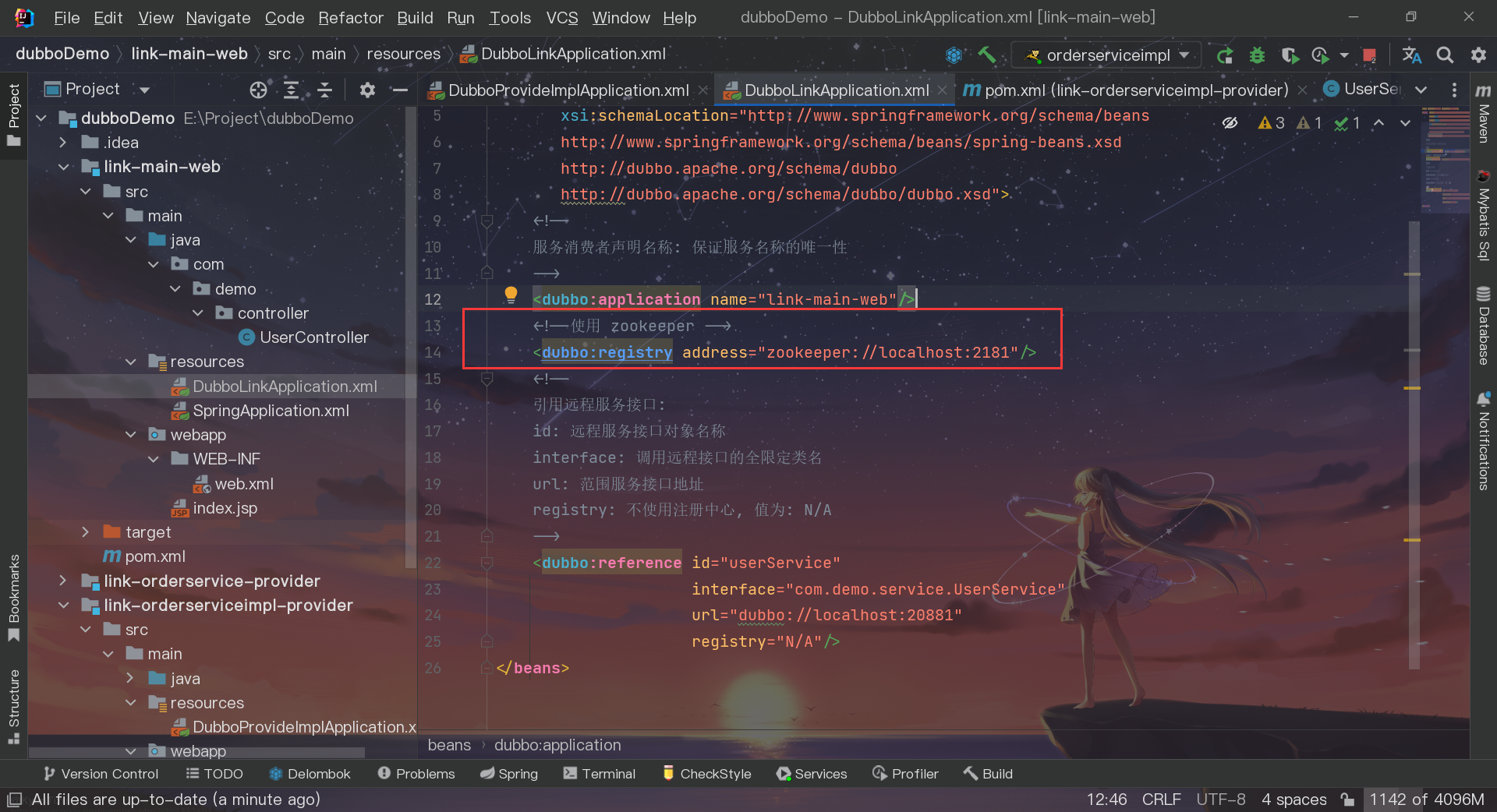Switch to DubboProvideImplApplication.xml tab
The image size is (1497, 812).
point(568,90)
